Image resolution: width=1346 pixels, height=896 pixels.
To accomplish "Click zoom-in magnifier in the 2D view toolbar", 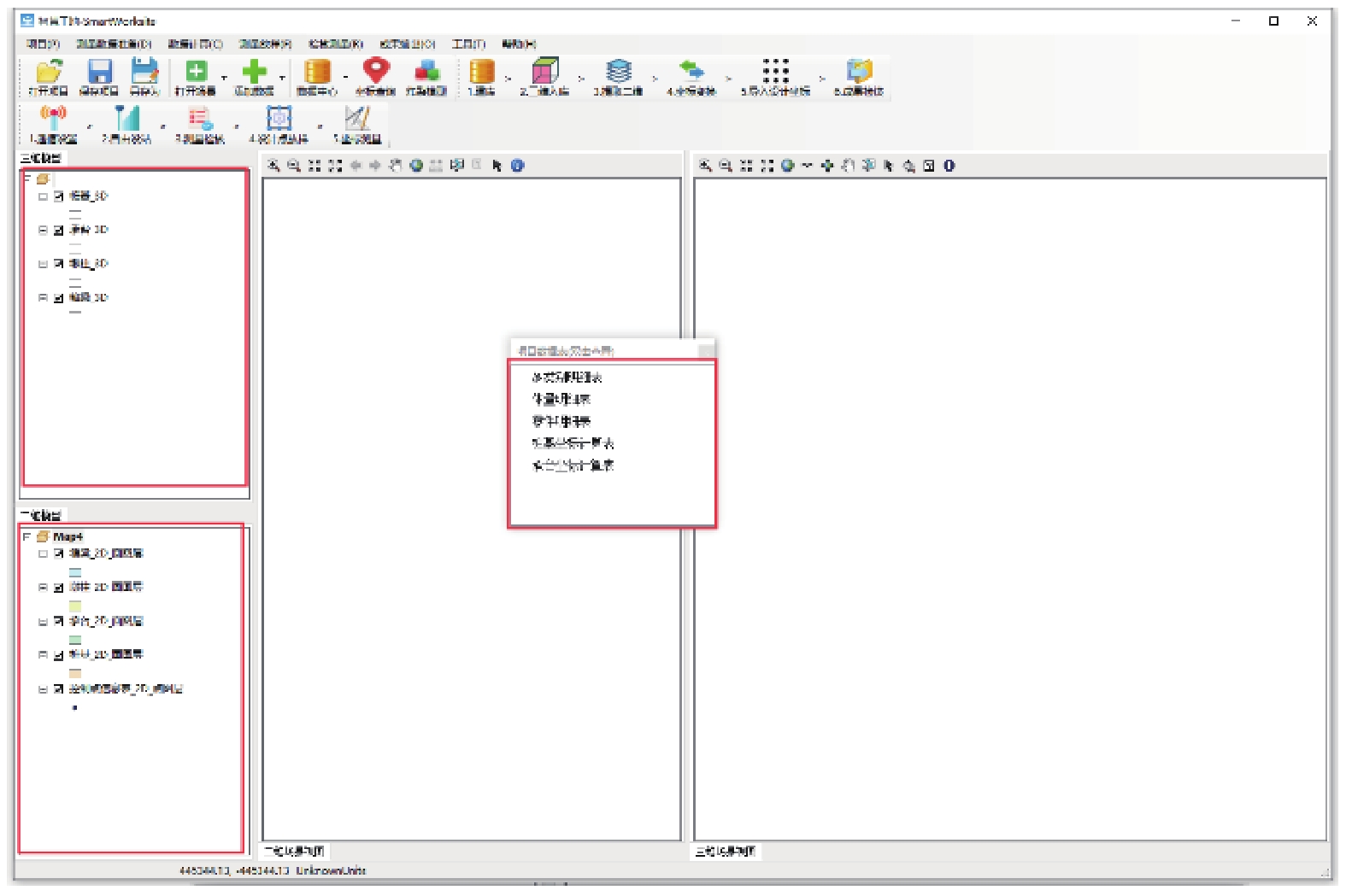I will (273, 166).
